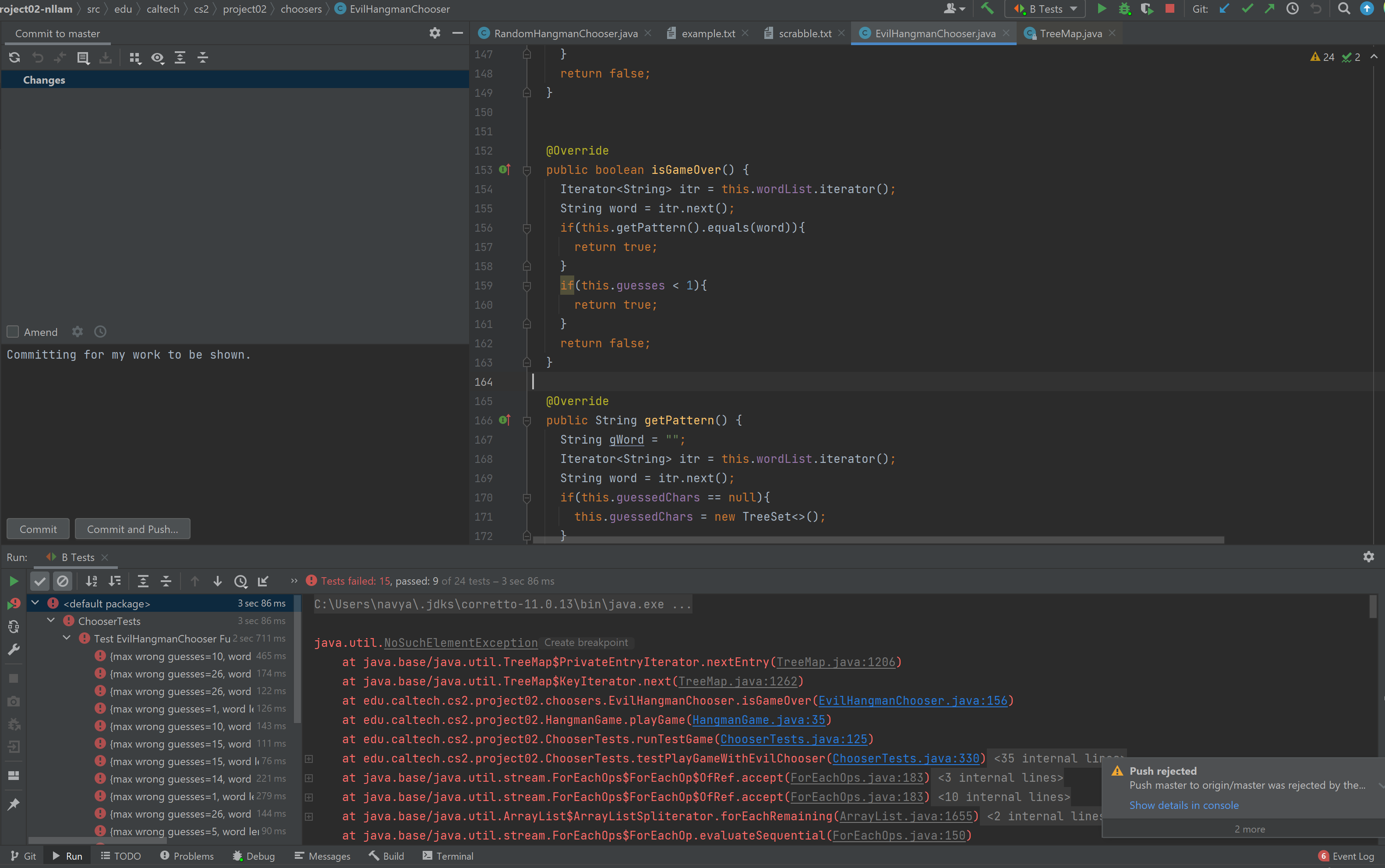Image resolution: width=1385 pixels, height=868 pixels.
Task: Enable the Amend checkbox
Action: 13,332
